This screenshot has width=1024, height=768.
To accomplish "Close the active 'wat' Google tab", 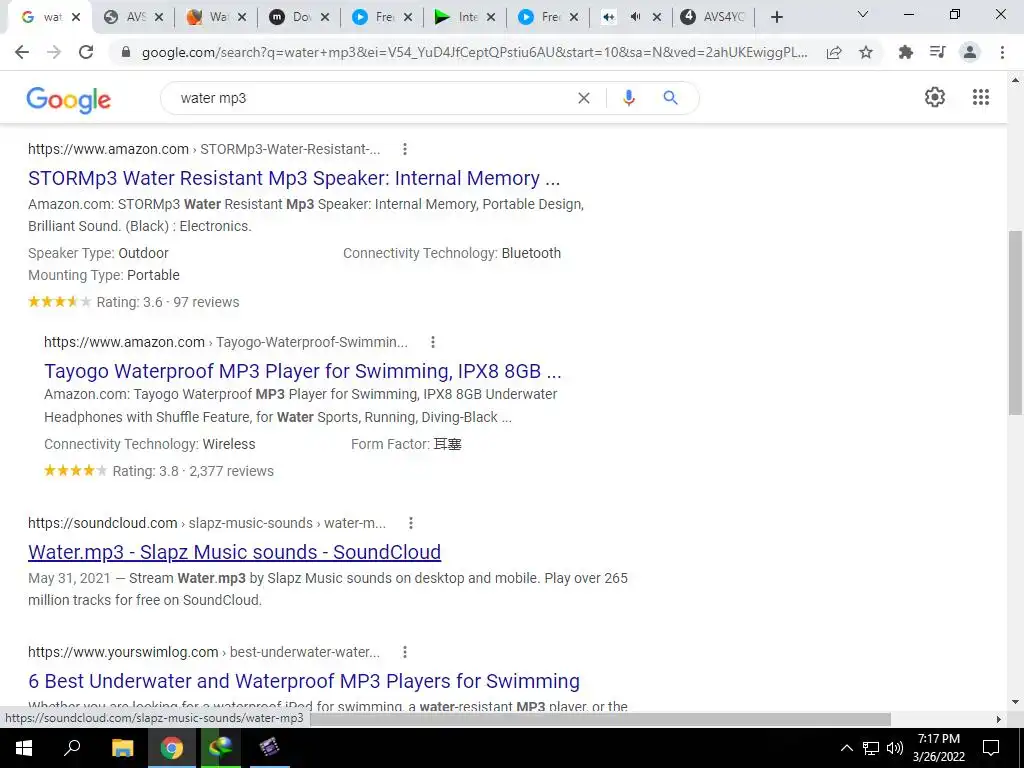I will tap(76, 18).
